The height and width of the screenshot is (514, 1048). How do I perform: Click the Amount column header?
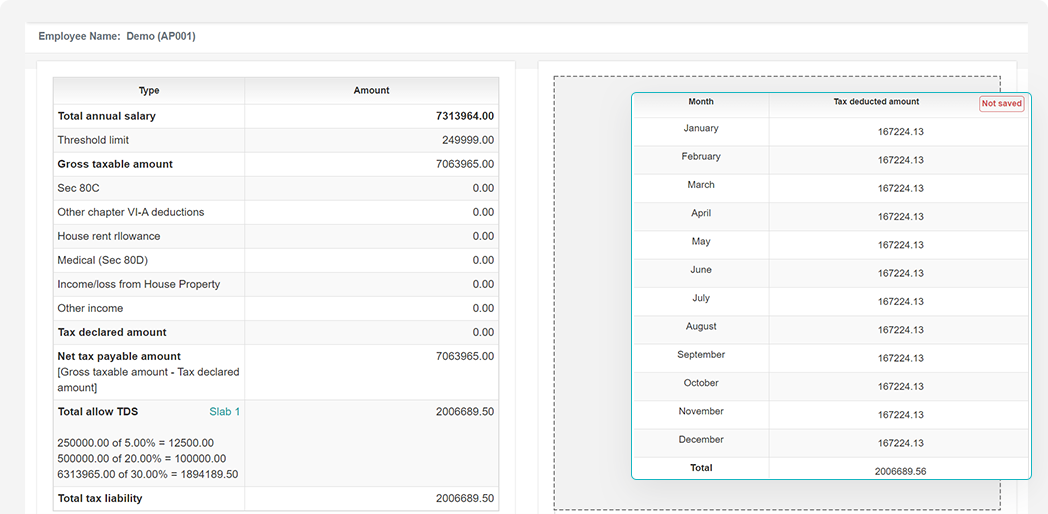(371, 91)
